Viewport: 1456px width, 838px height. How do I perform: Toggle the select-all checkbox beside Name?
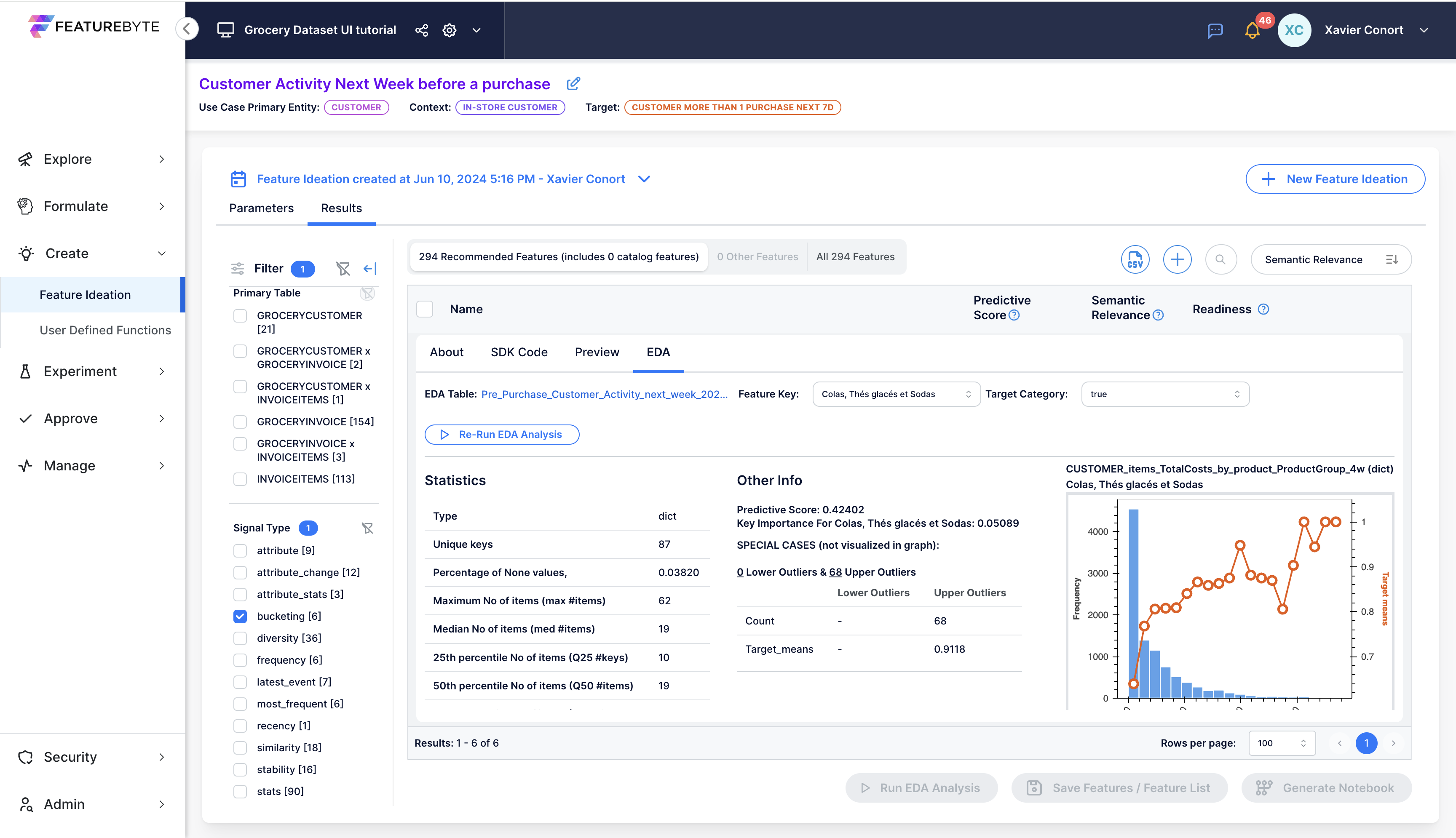pos(424,309)
